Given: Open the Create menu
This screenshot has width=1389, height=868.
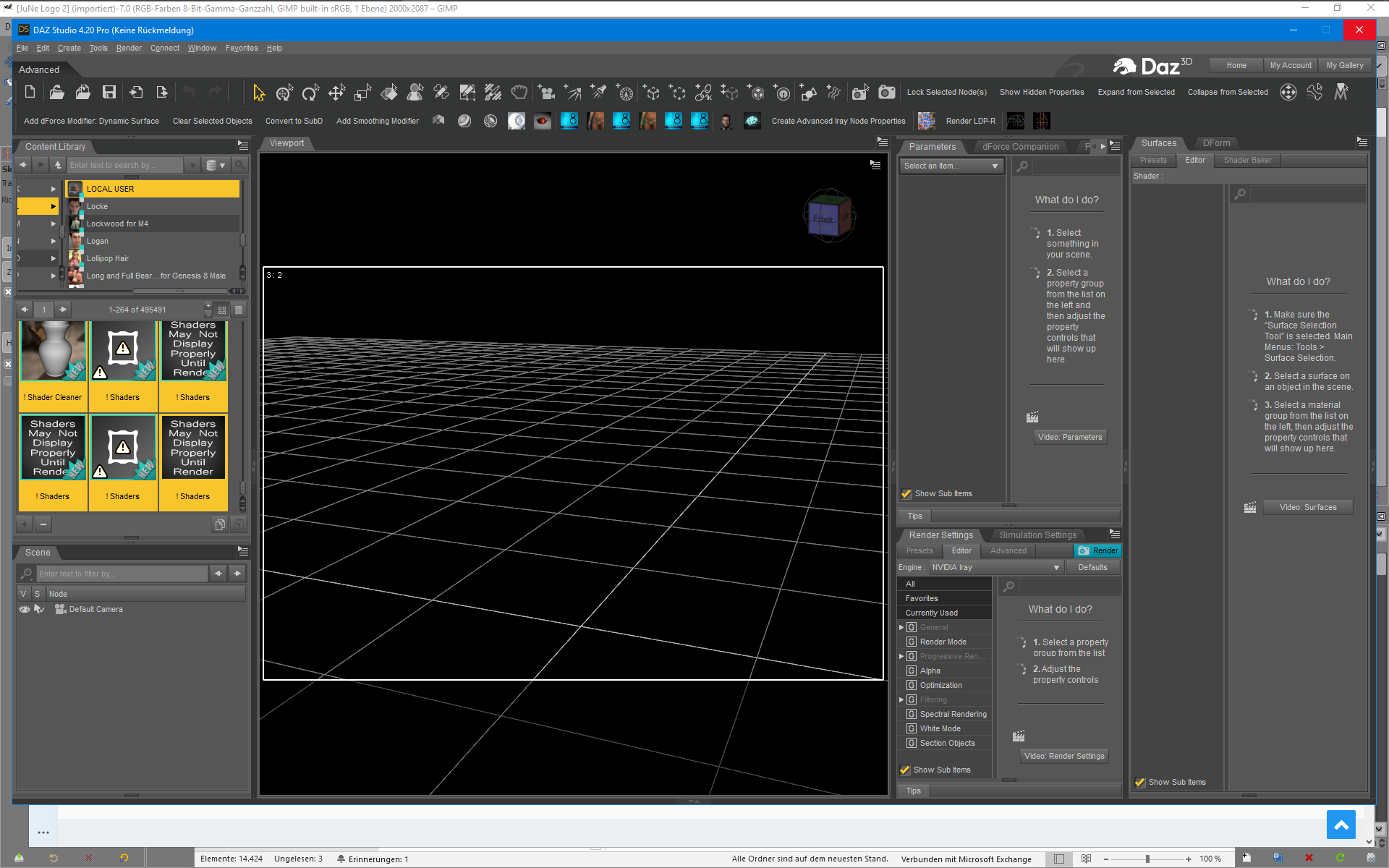Looking at the screenshot, I should click(x=69, y=48).
